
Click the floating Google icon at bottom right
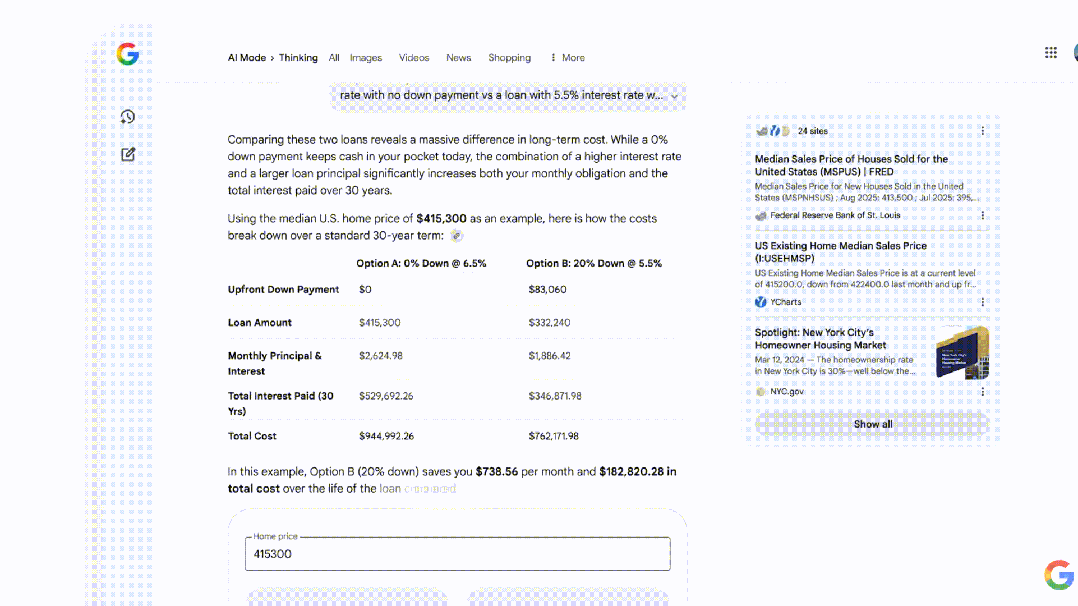coord(1058,575)
